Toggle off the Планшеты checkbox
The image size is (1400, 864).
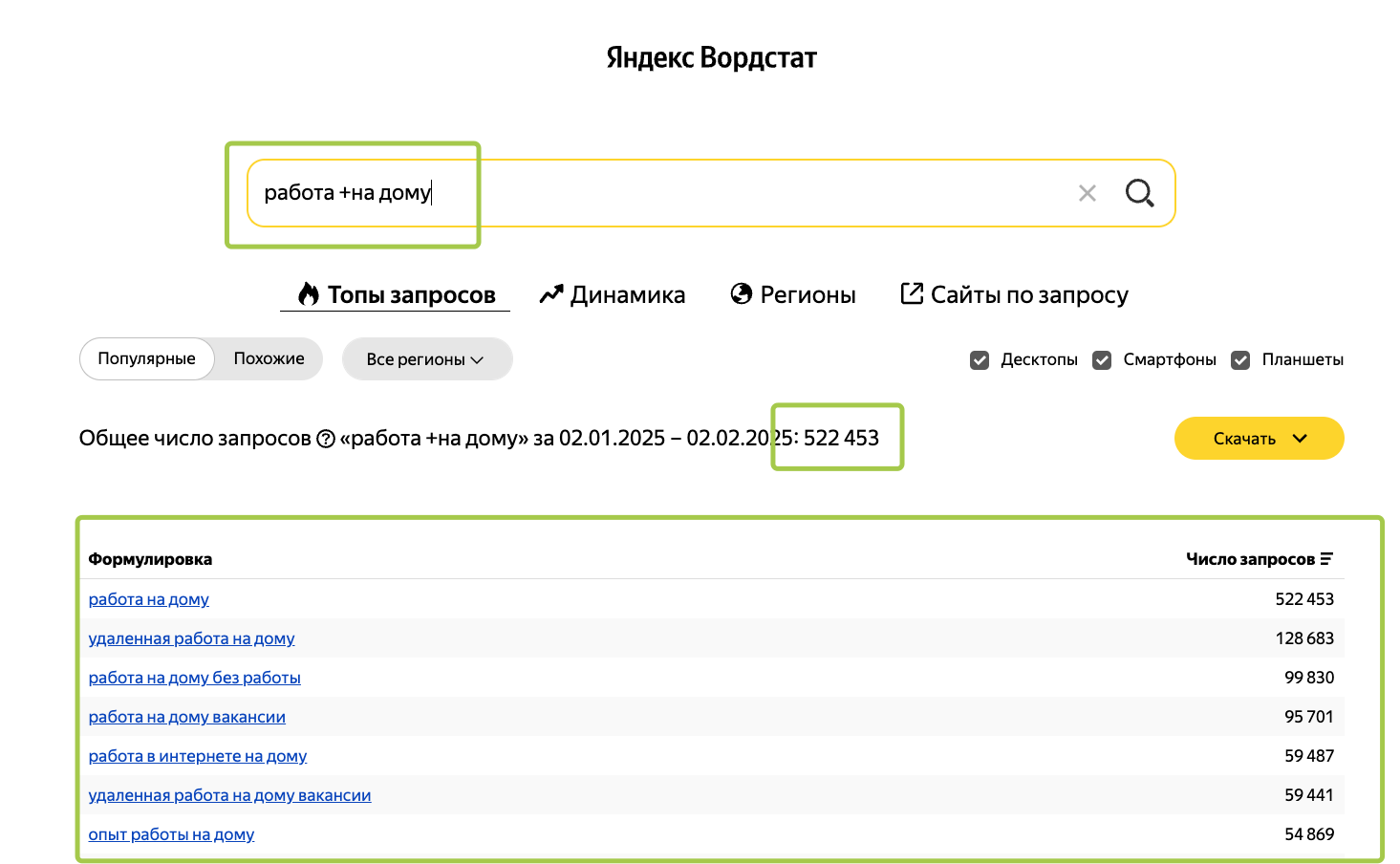coord(1240,359)
